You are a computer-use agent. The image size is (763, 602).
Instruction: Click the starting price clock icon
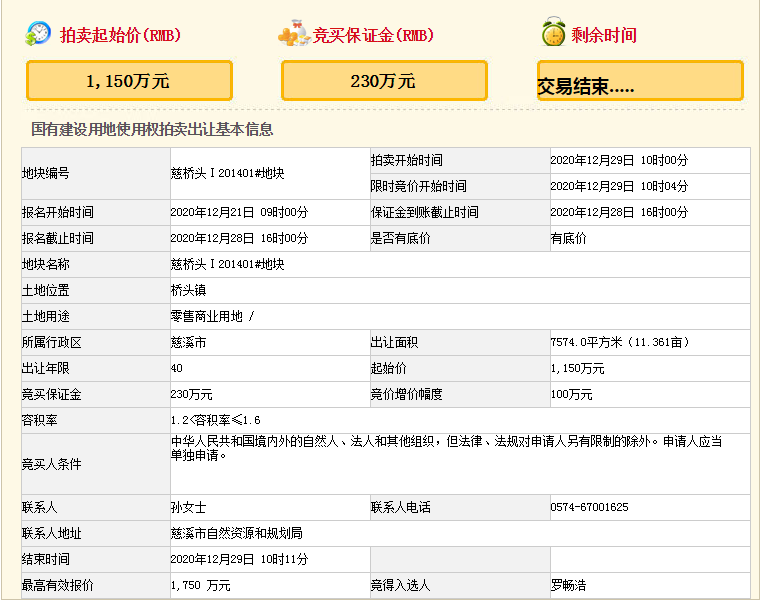click(38, 33)
